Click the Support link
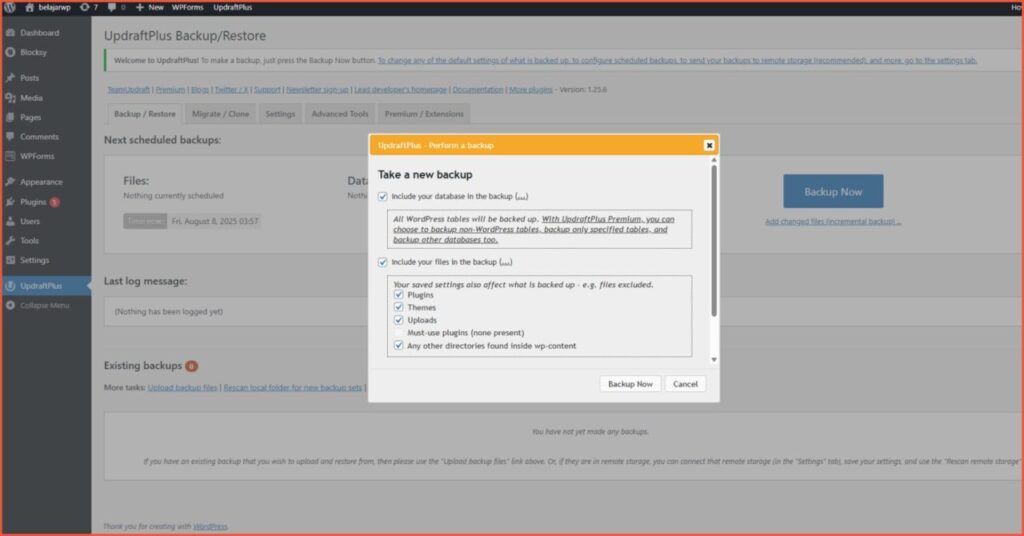This screenshot has width=1024, height=536. [267, 90]
